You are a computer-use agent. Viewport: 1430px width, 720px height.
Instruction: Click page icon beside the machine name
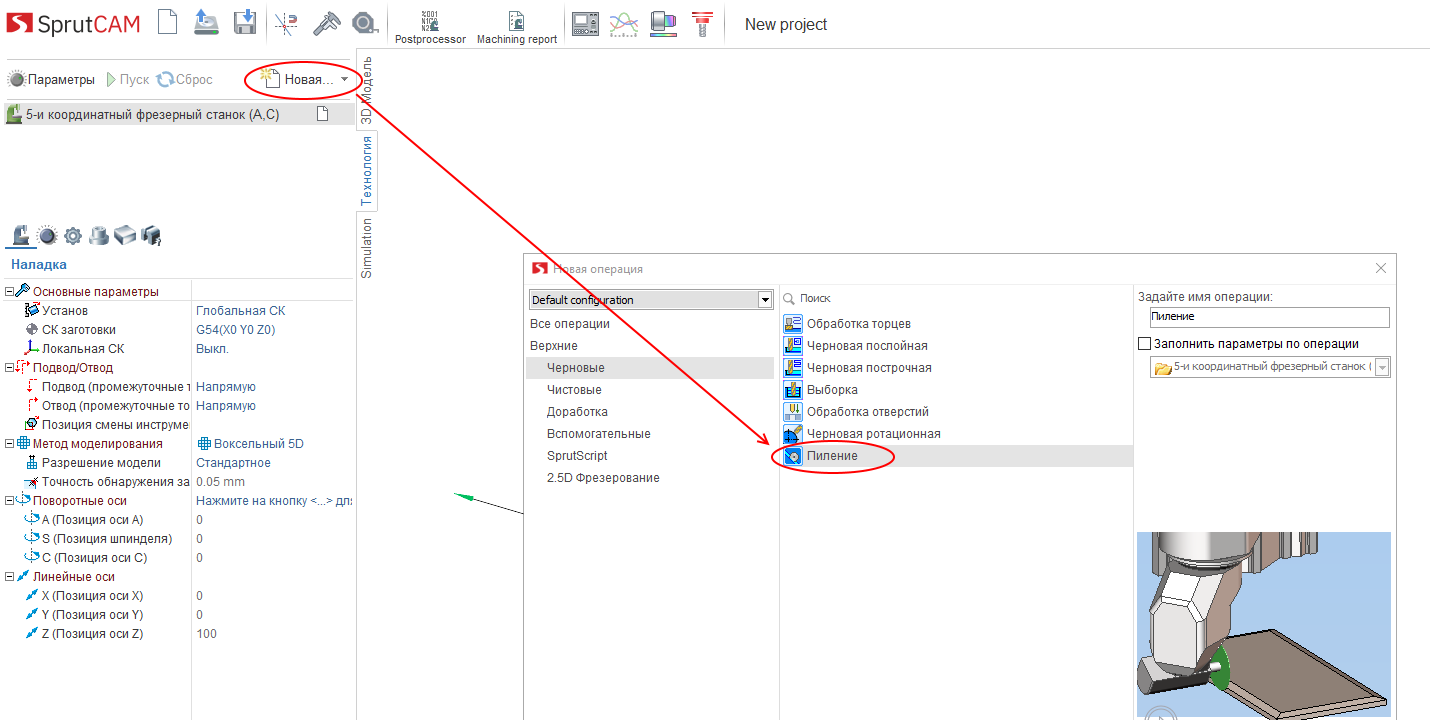pos(322,114)
